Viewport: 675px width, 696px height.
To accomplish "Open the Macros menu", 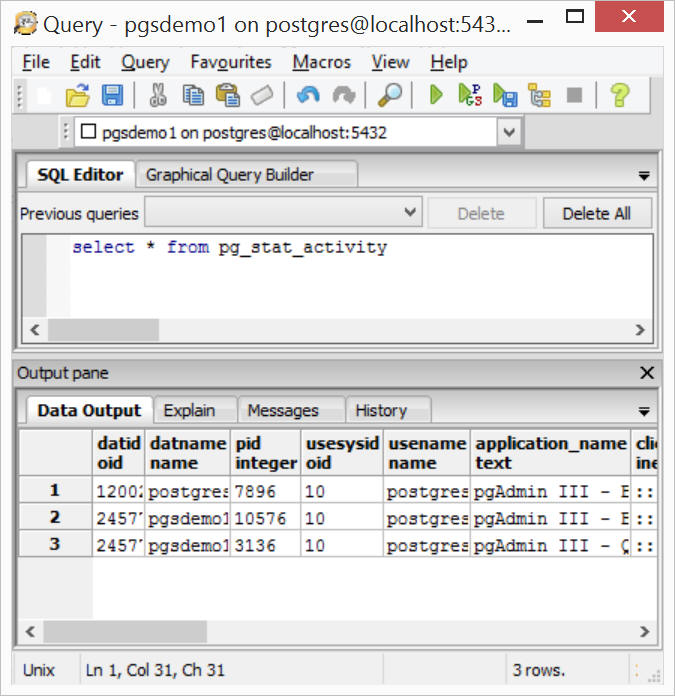I will tap(322, 62).
